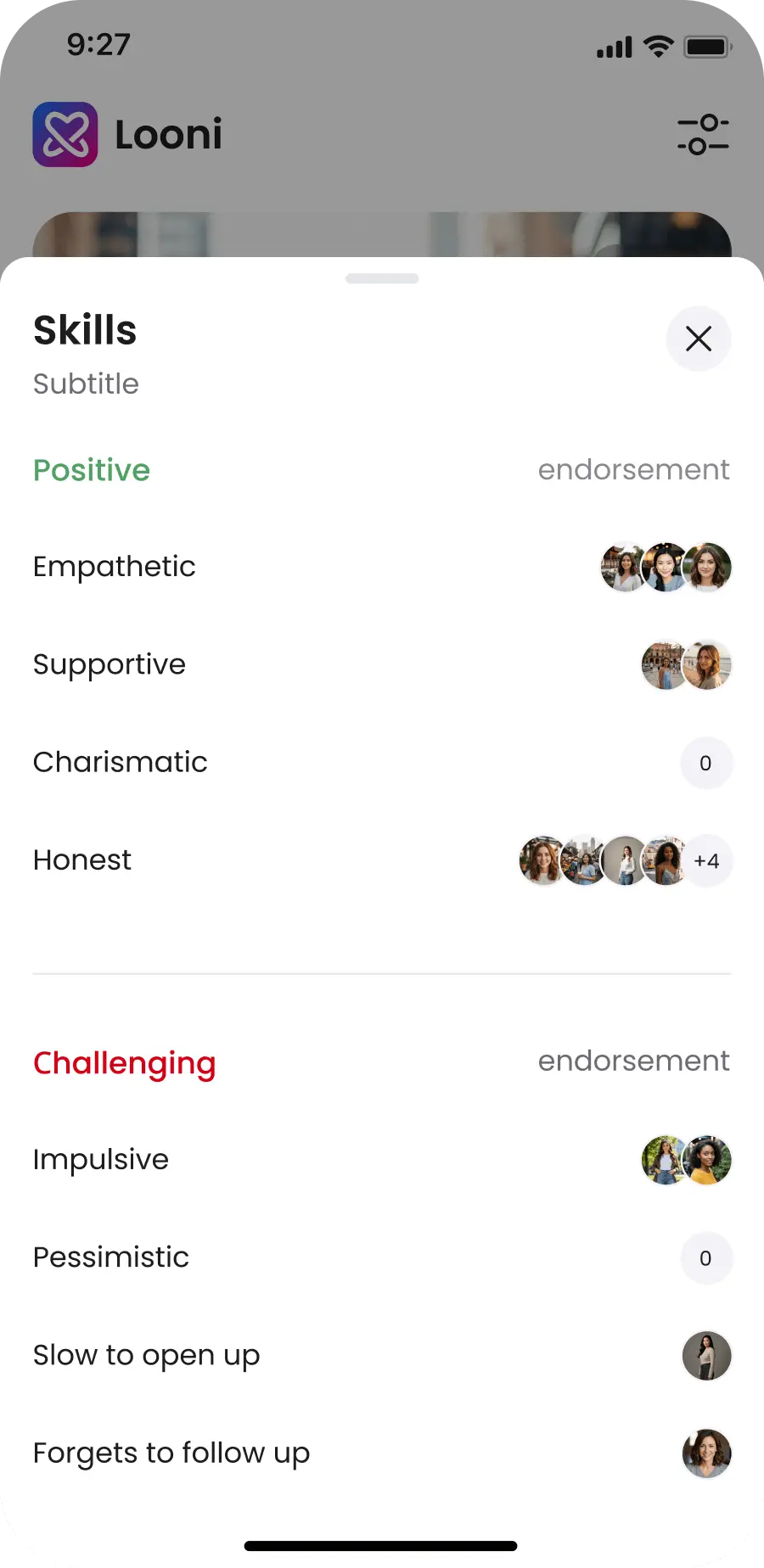Tap the Impulsive skill label

pyautogui.click(x=101, y=1160)
